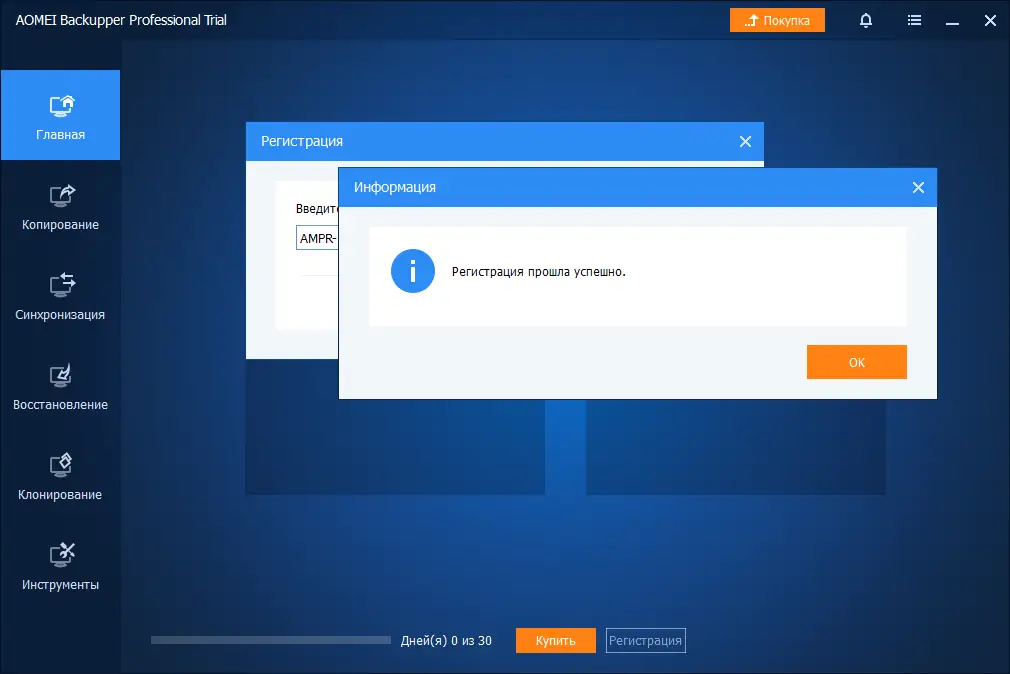The height and width of the screenshot is (674, 1010).
Task: Click the Купить button at bottom
Action: (x=555, y=640)
